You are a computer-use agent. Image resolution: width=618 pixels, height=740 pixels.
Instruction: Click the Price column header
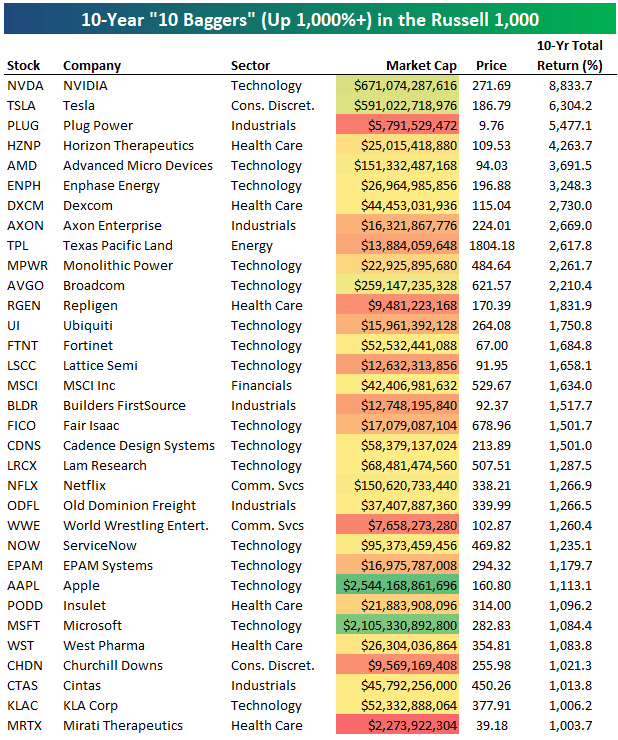[492, 66]
